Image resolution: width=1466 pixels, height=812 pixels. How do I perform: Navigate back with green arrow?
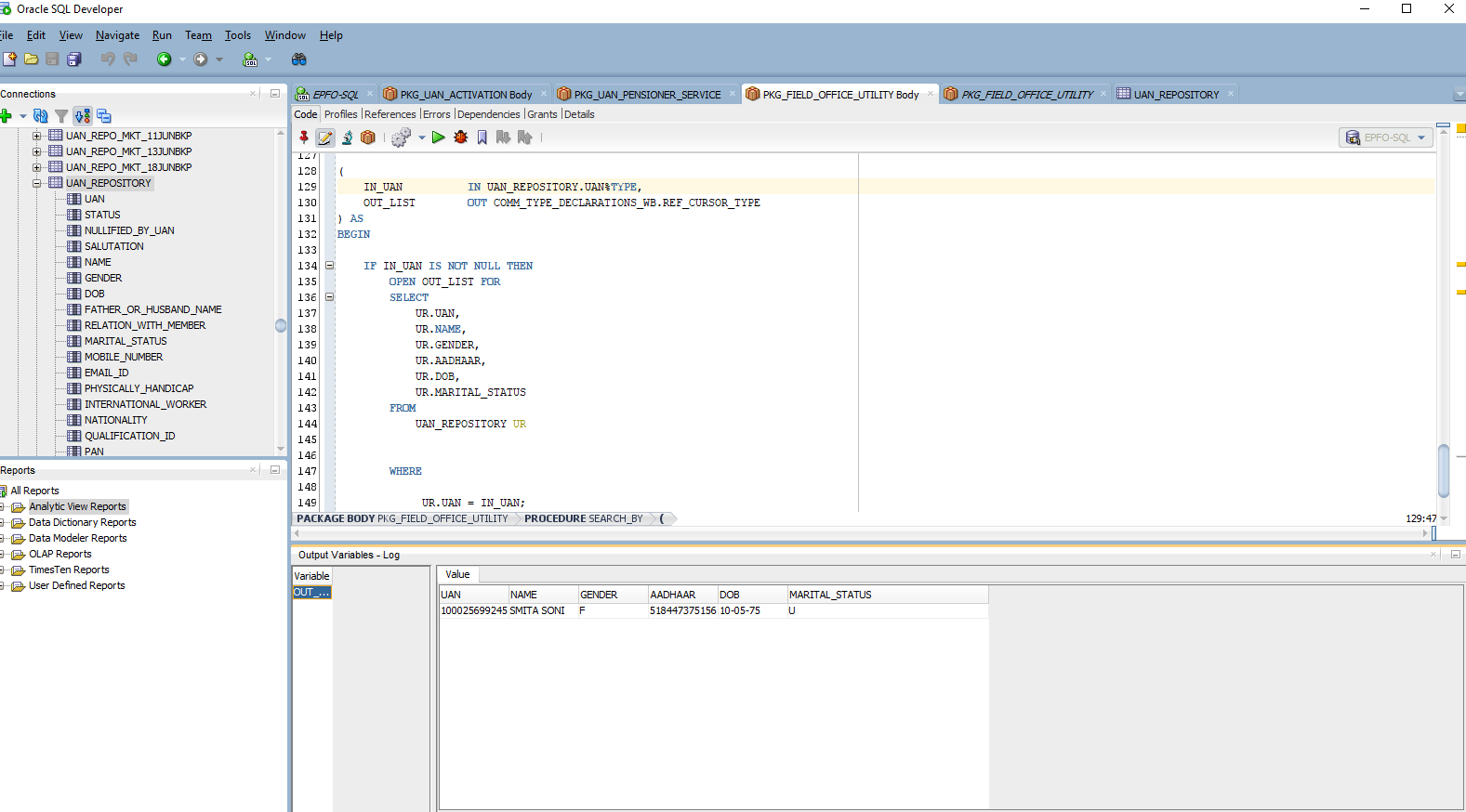[165, 59]
